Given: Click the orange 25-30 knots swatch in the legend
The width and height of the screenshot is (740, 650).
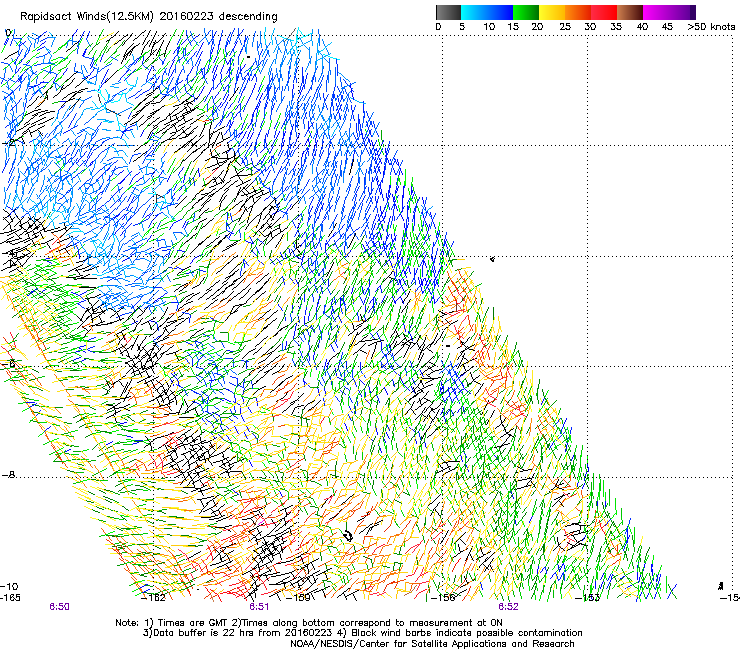Looking at the screenshot, I should [578, 12].
